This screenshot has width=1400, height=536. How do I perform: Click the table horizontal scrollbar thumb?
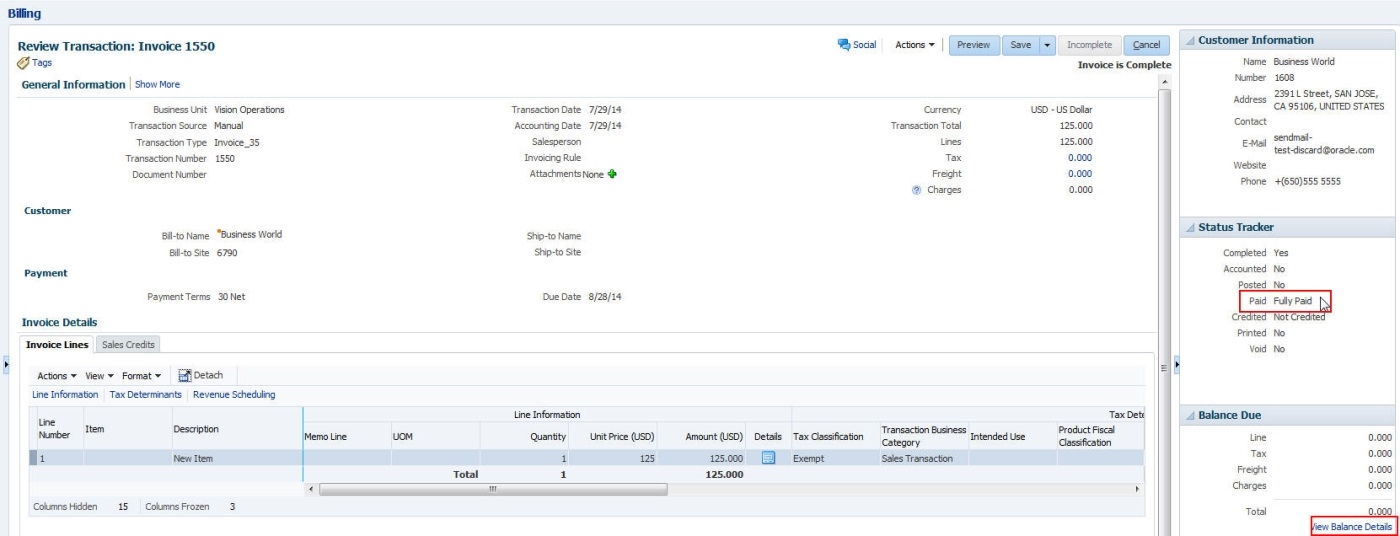tap(492, 489)
